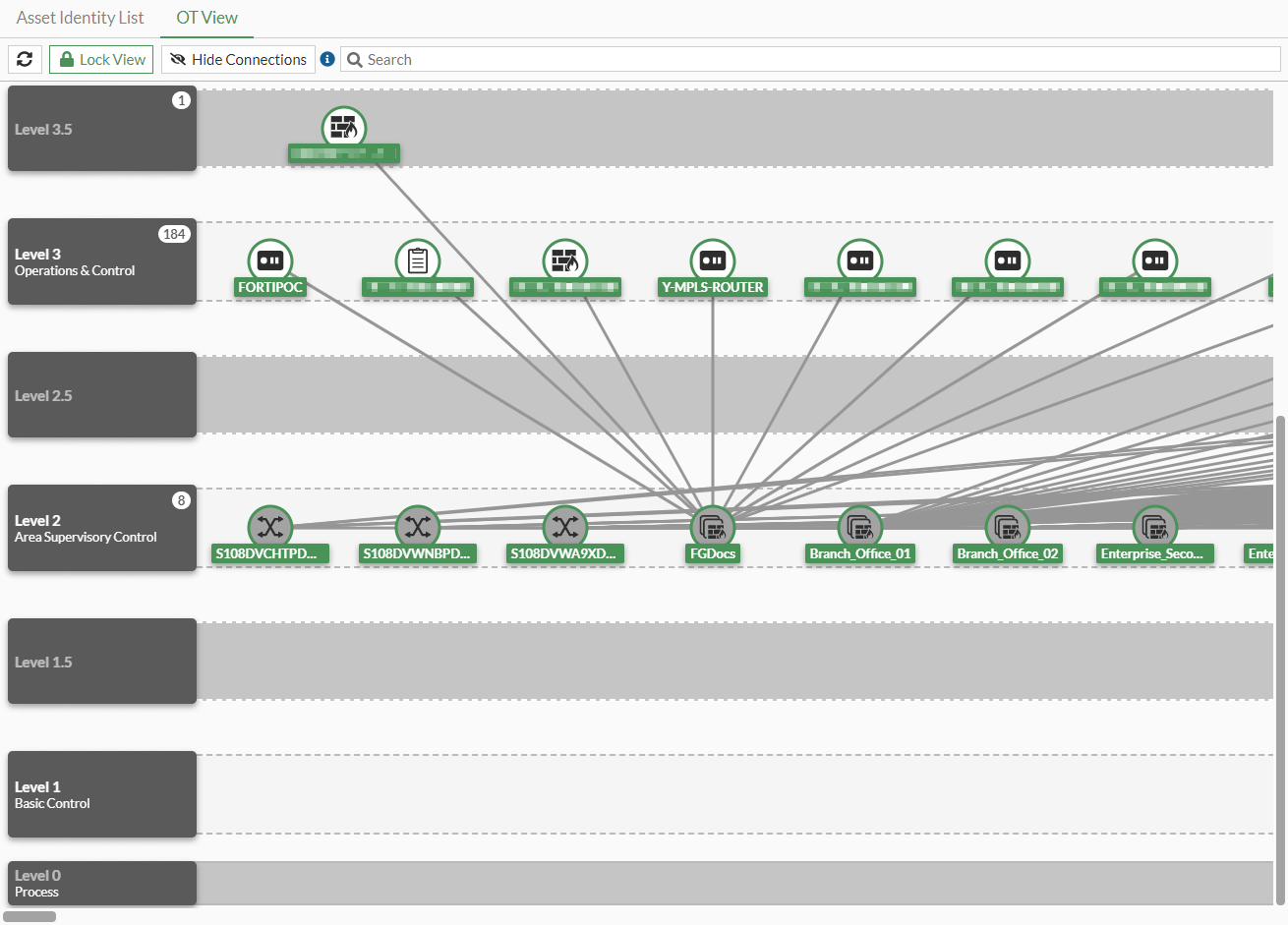Click the S108DVWA9XD switch icon
Viewport: 1288px width, 925px height.
pyautogui.click(x=565, y=527)
